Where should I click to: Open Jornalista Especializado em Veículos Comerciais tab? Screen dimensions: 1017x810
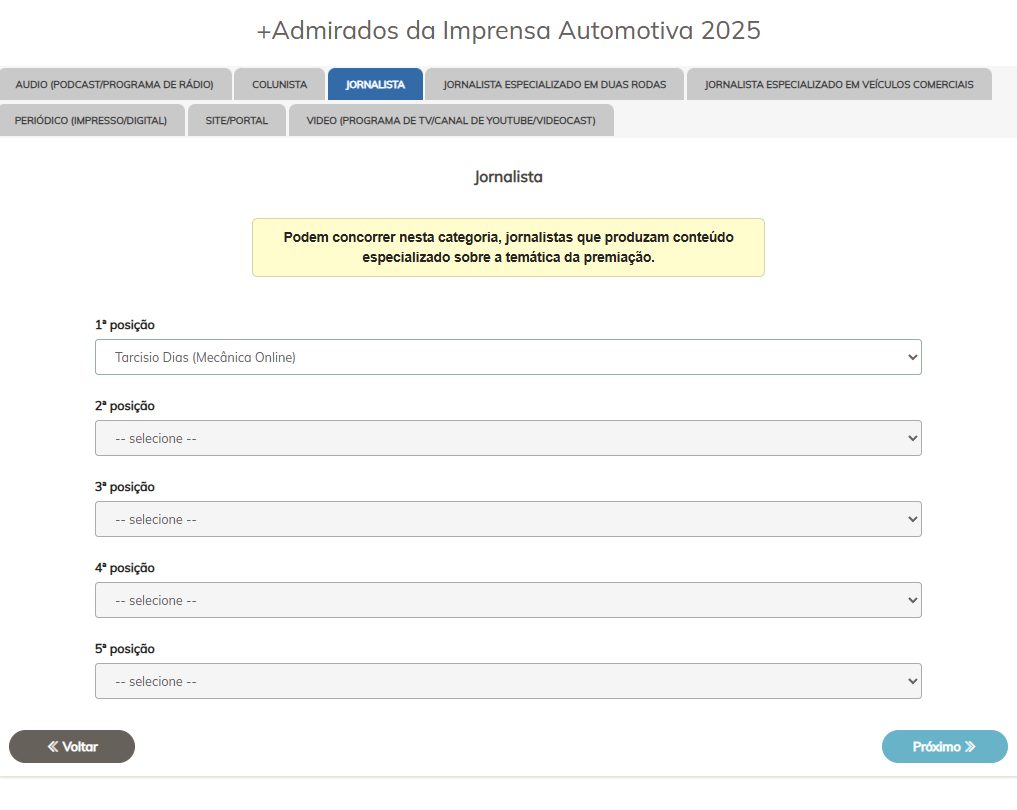click(x=839, y=84)
